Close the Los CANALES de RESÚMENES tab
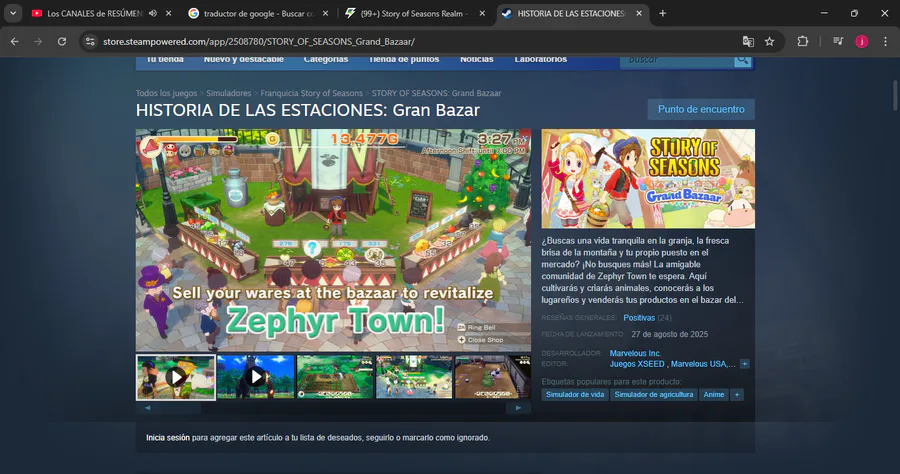 pos(168,13)
